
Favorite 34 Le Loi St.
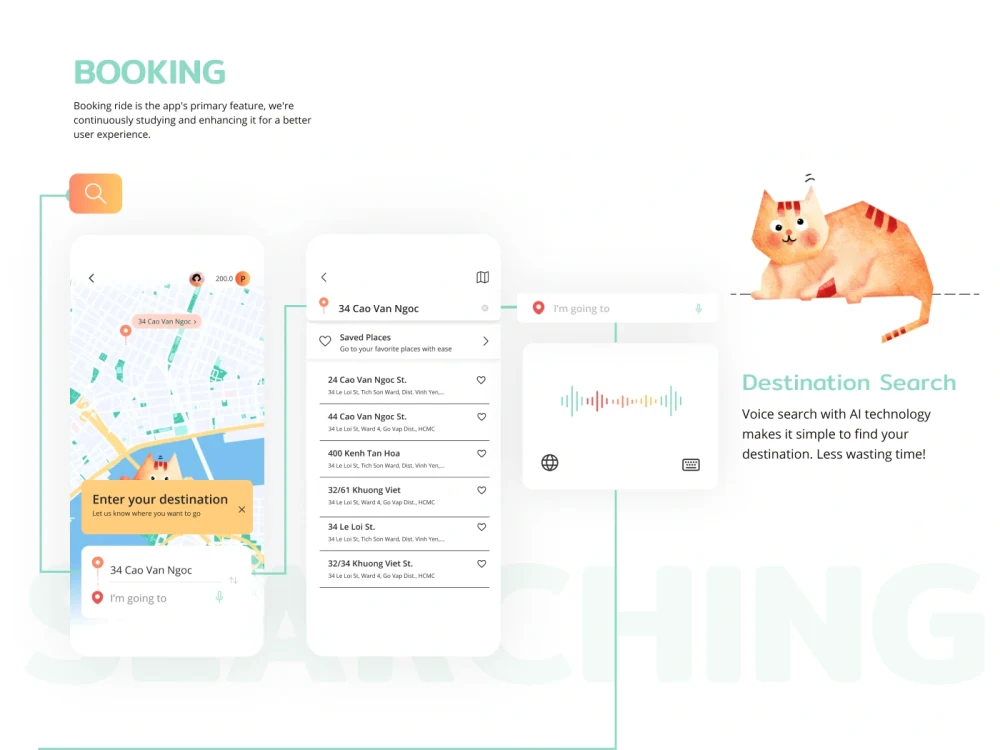(482, 527)
